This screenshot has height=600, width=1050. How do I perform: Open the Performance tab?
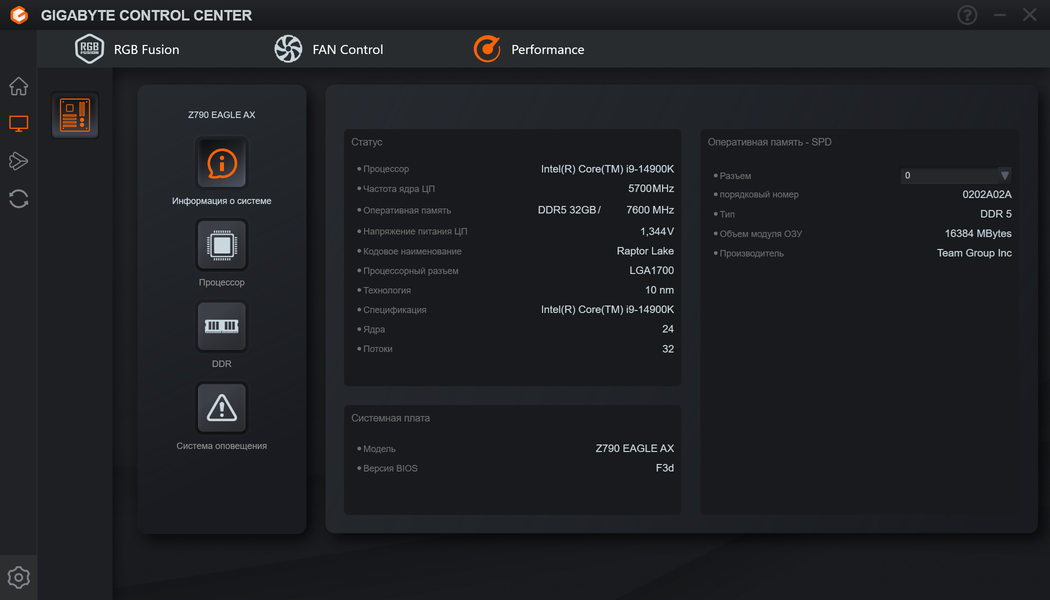click(x=529, y=49)
